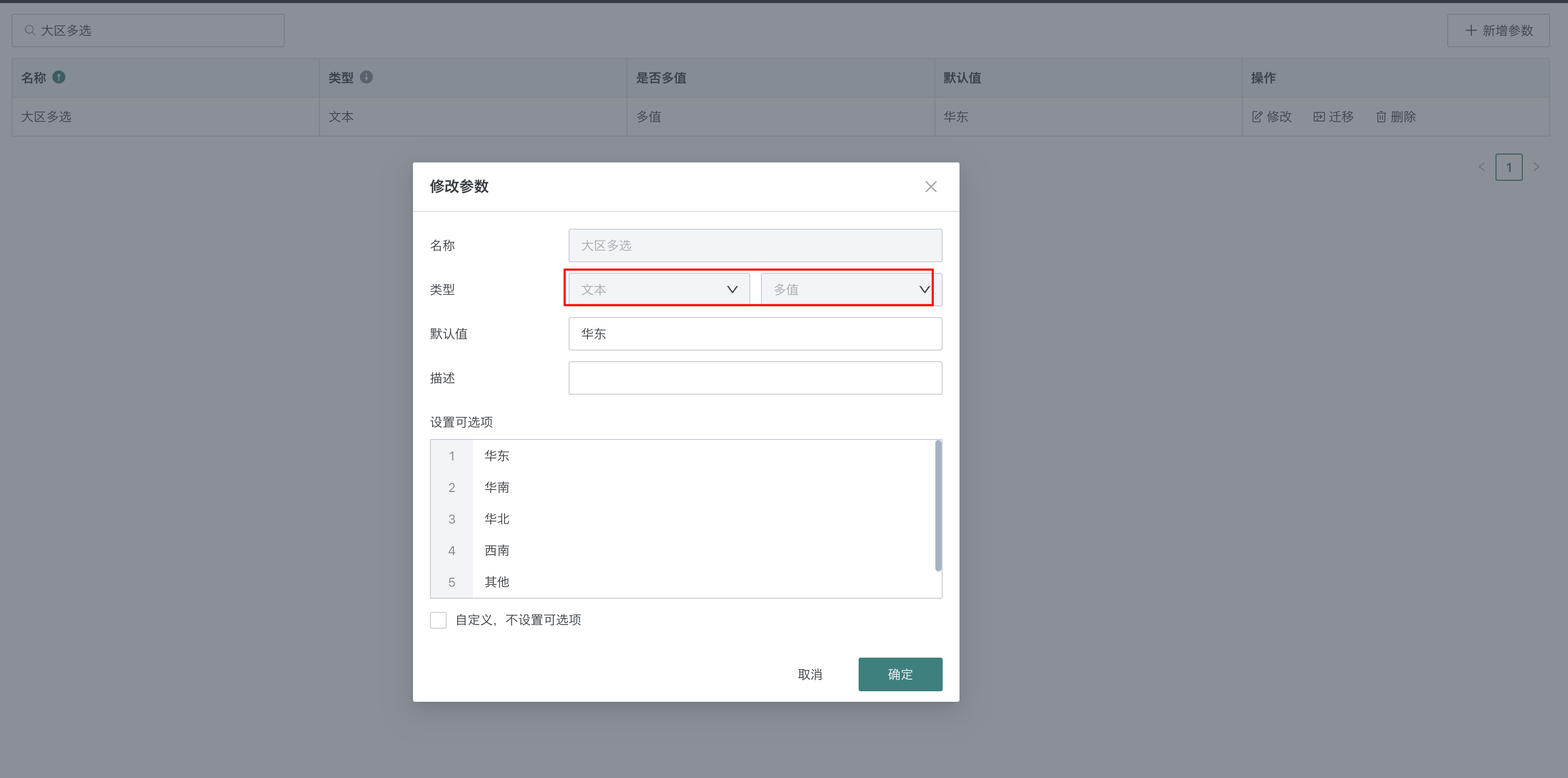The width and height of the screenshot is (1568, 778).
Task: Click 华东 default value table cell
Action: click(1088, 116)
